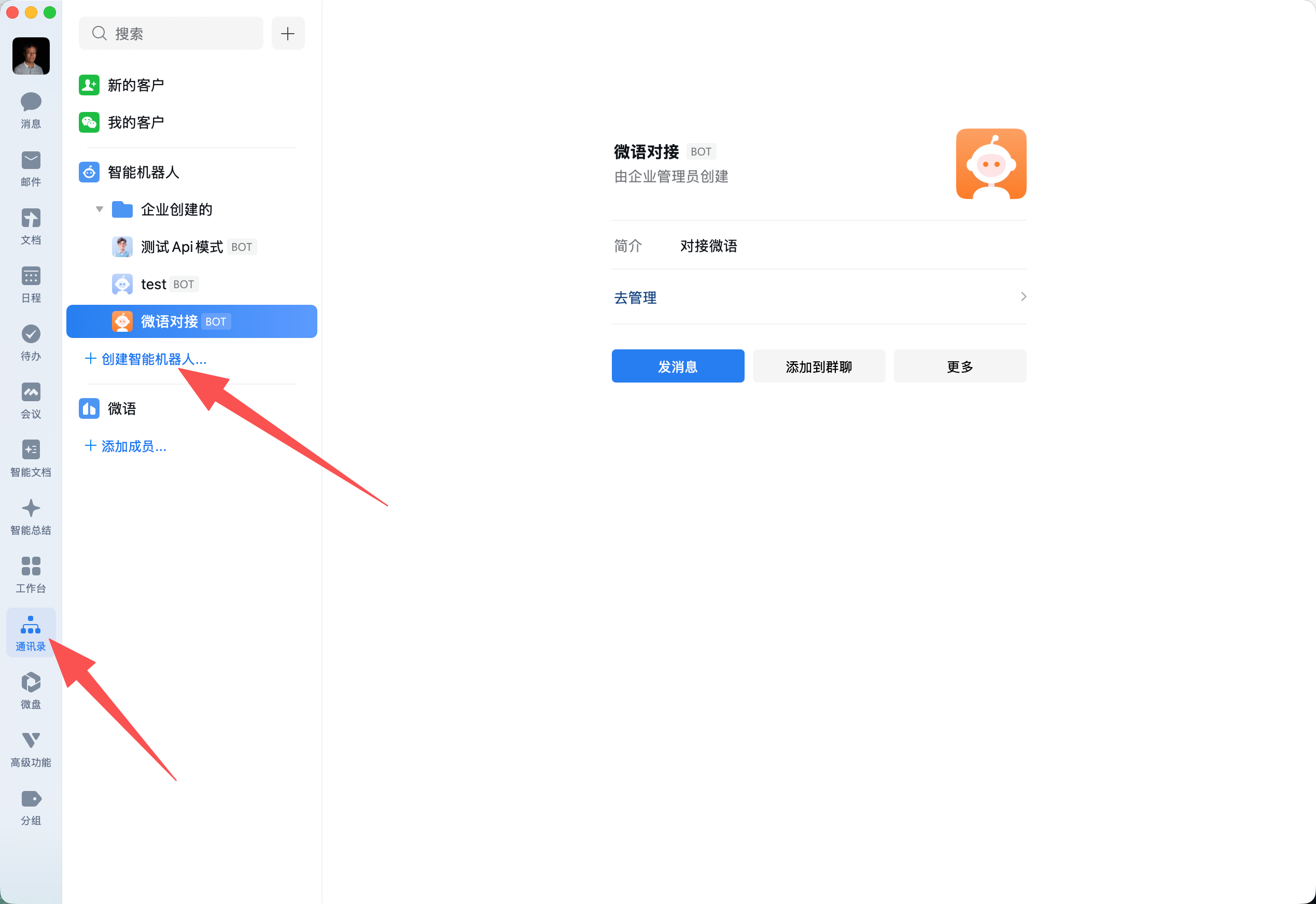Open the 高级功能 advanced features section
Viewport: 1316px width, 904px height.
31,749
